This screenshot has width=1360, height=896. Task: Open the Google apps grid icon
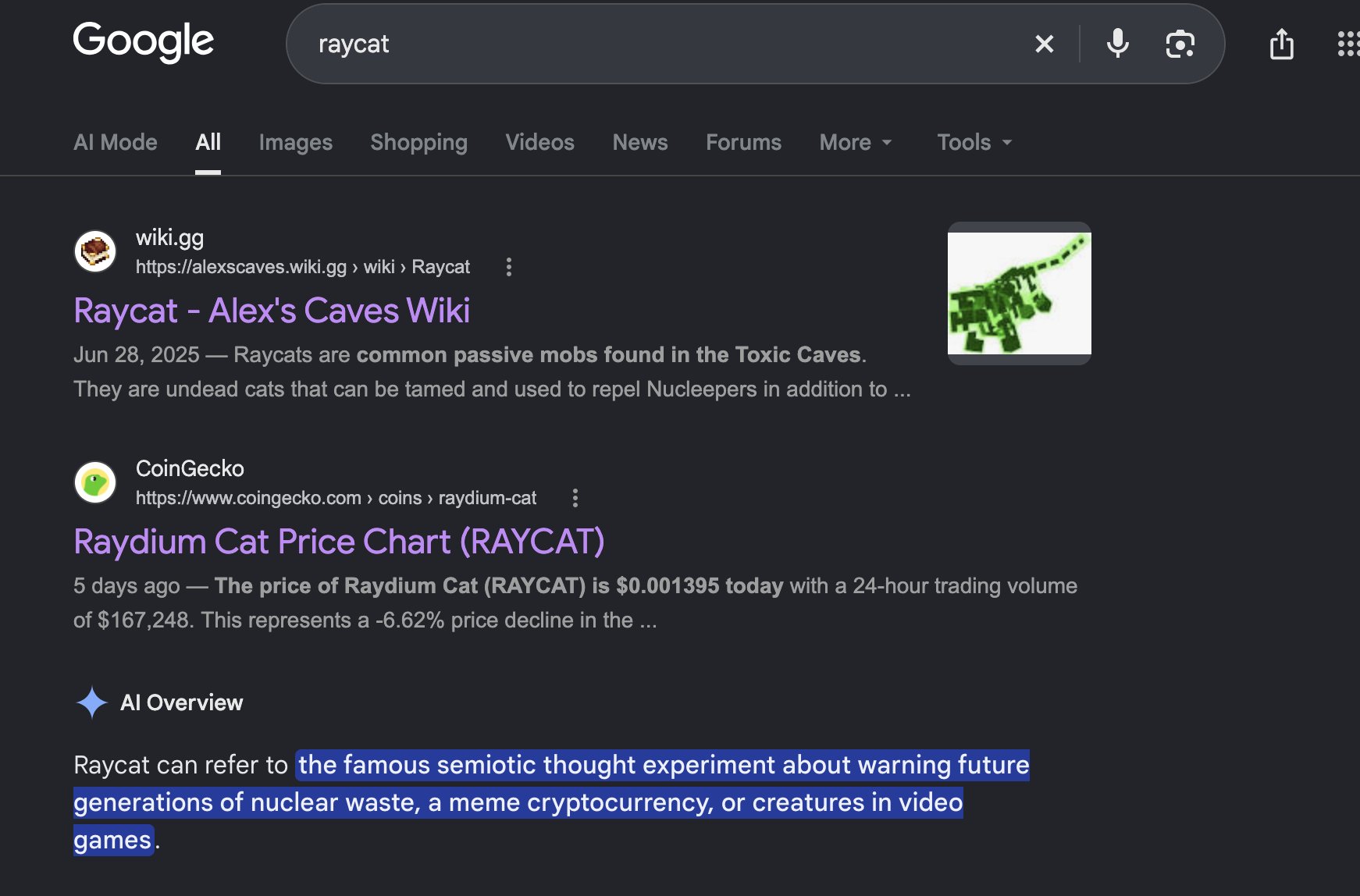(1348, 44)
